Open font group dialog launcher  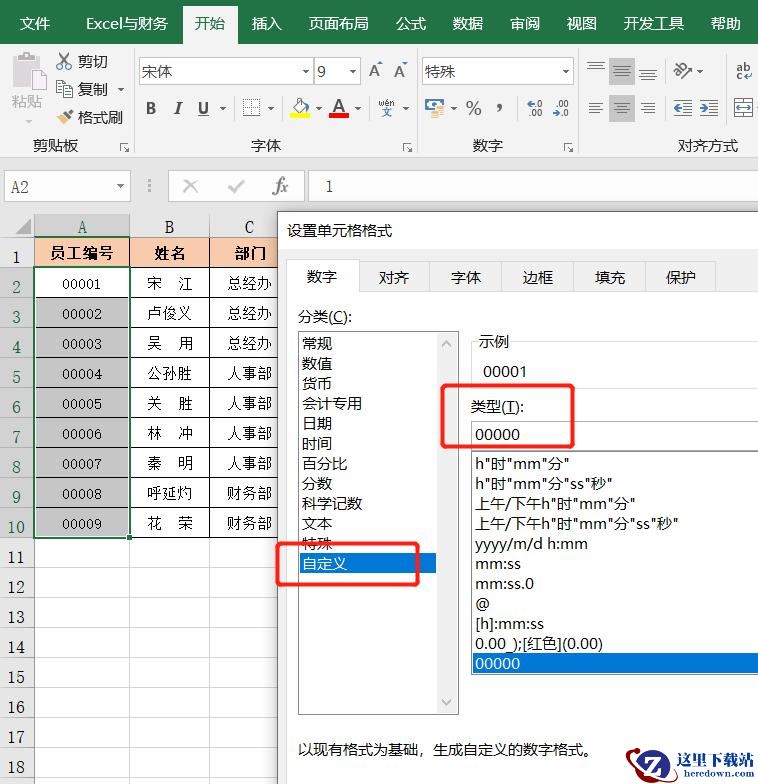(408, 147)
